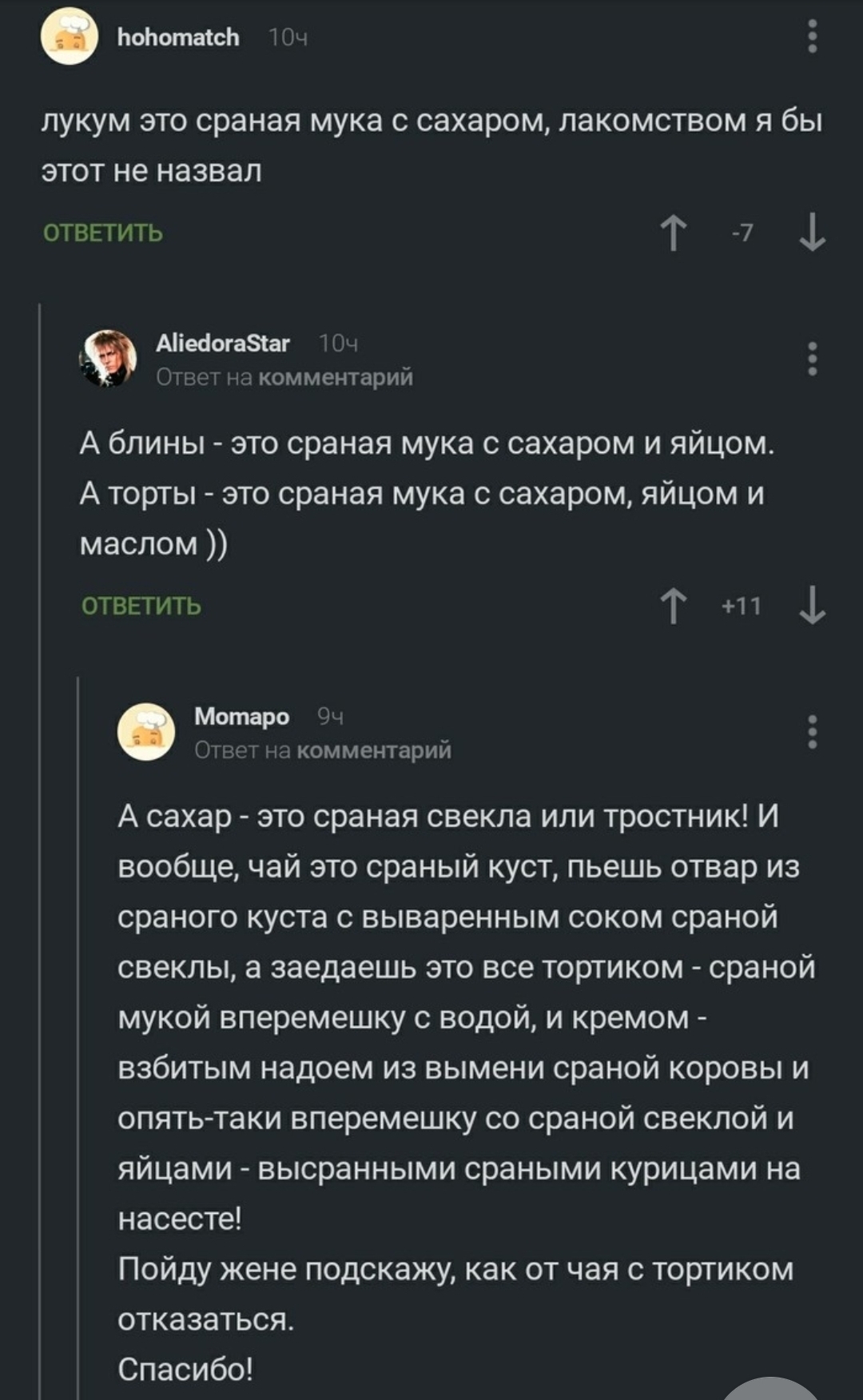The image size is (863, 1400).
Task: Open three-dot menu on AliedoraStar's comment
Action: coord(812,359)
